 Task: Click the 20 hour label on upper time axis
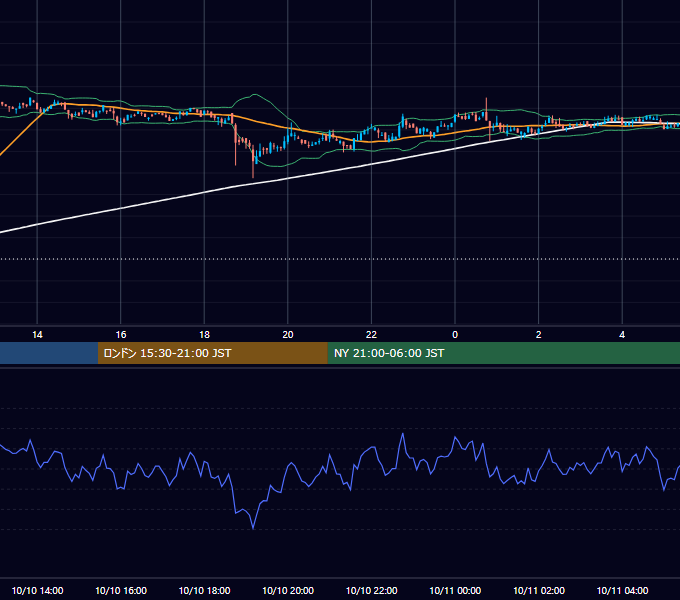(x=288, y=335)
